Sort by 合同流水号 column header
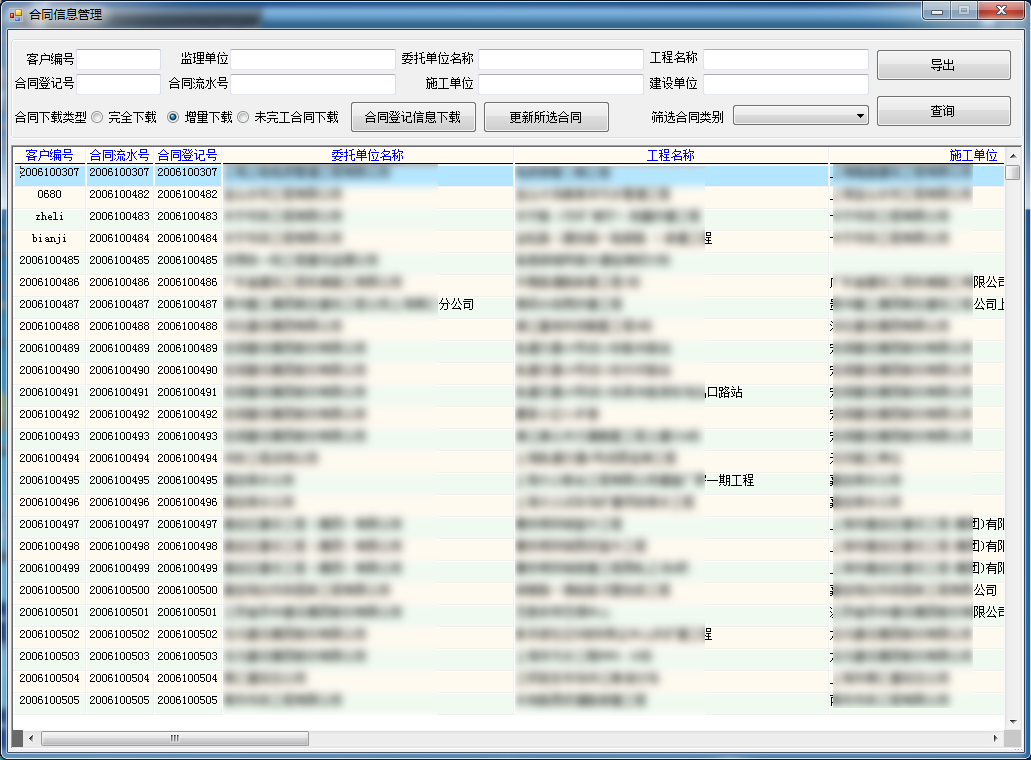Image resolution: width=1031 pixels, height=760 pixels. (x=119, y=155)
